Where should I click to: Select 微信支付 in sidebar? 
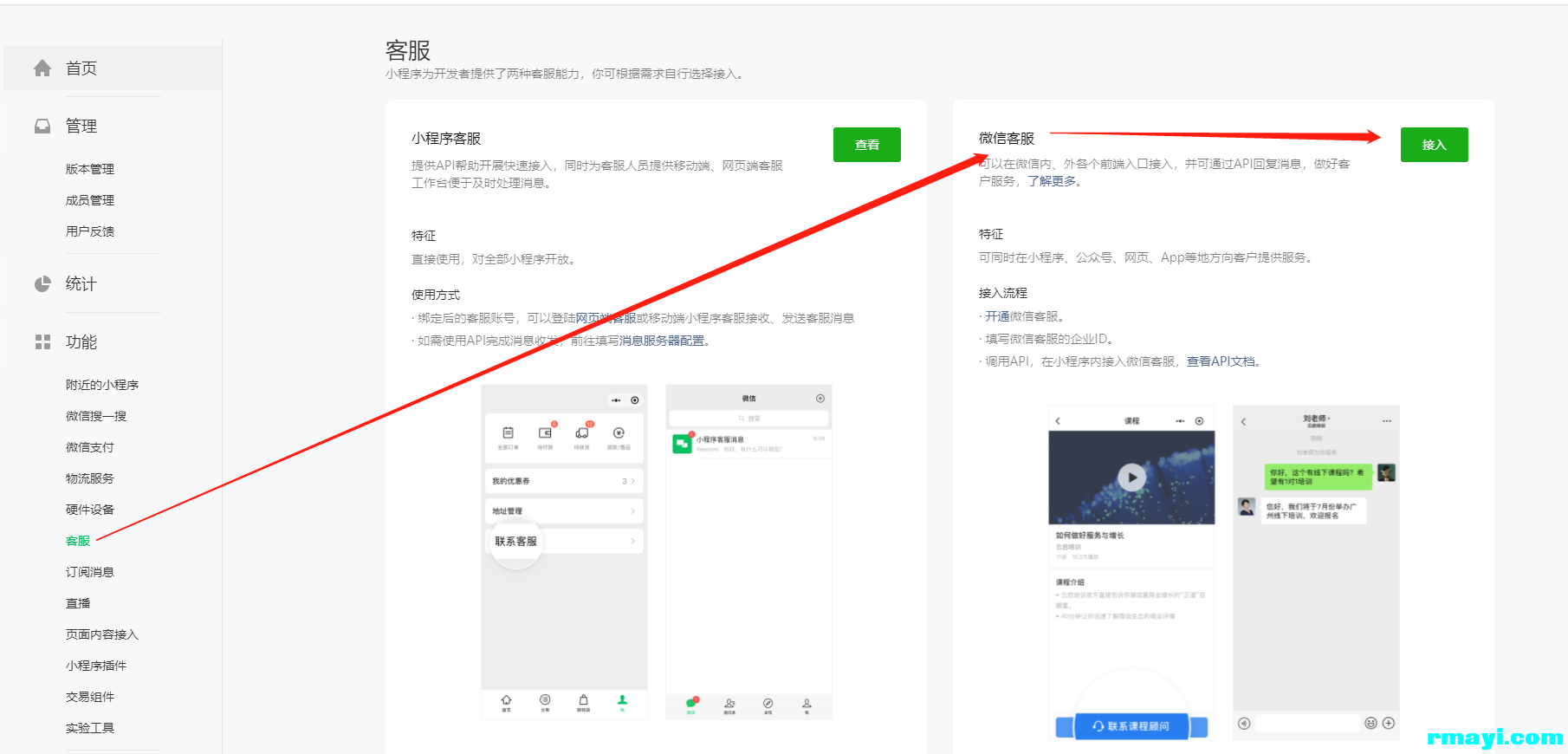90,447
